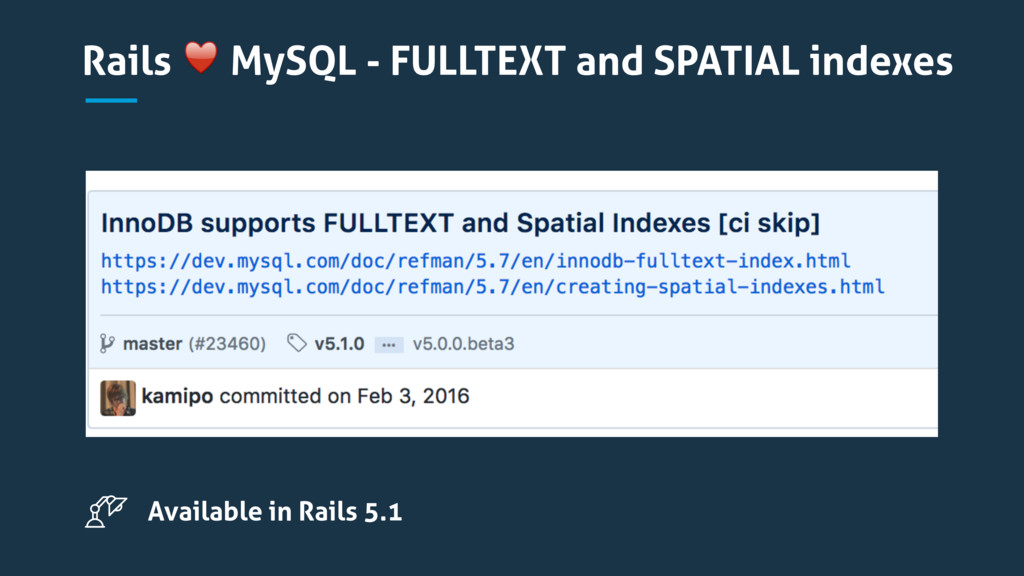Click the Available in Rails 5.1 text
The width and height of the screenshot is (1024, 576).
275,512
